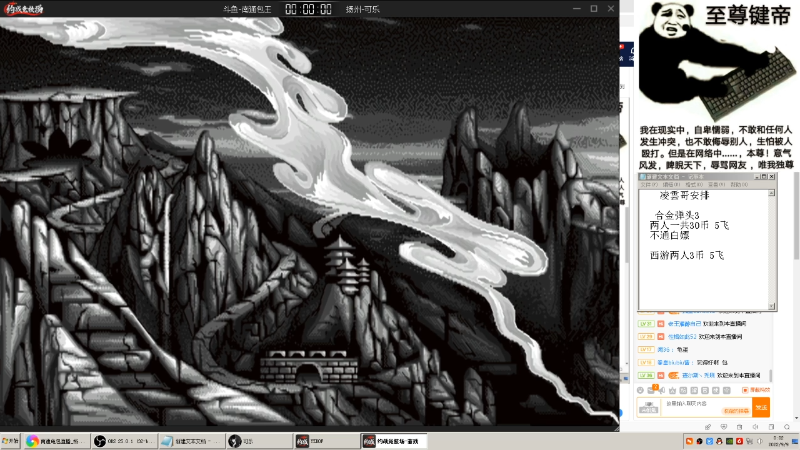Screen dimensions: 800x450
Task: Switch to the colorful browser taskbar item
Action: [56, 441]
